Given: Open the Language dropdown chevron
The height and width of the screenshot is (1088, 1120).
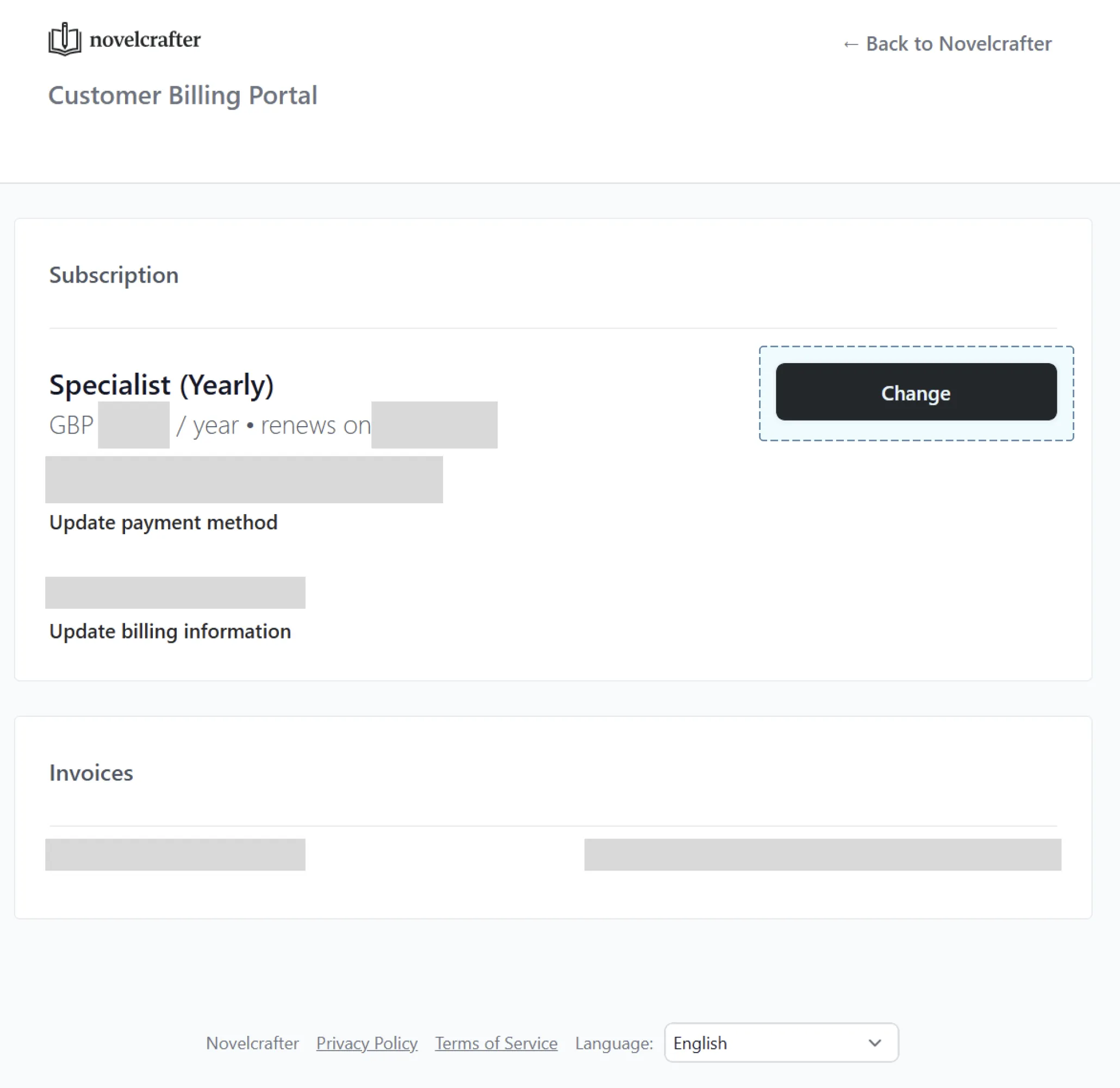Looking at the screenshot, I should click(874, 1042).
